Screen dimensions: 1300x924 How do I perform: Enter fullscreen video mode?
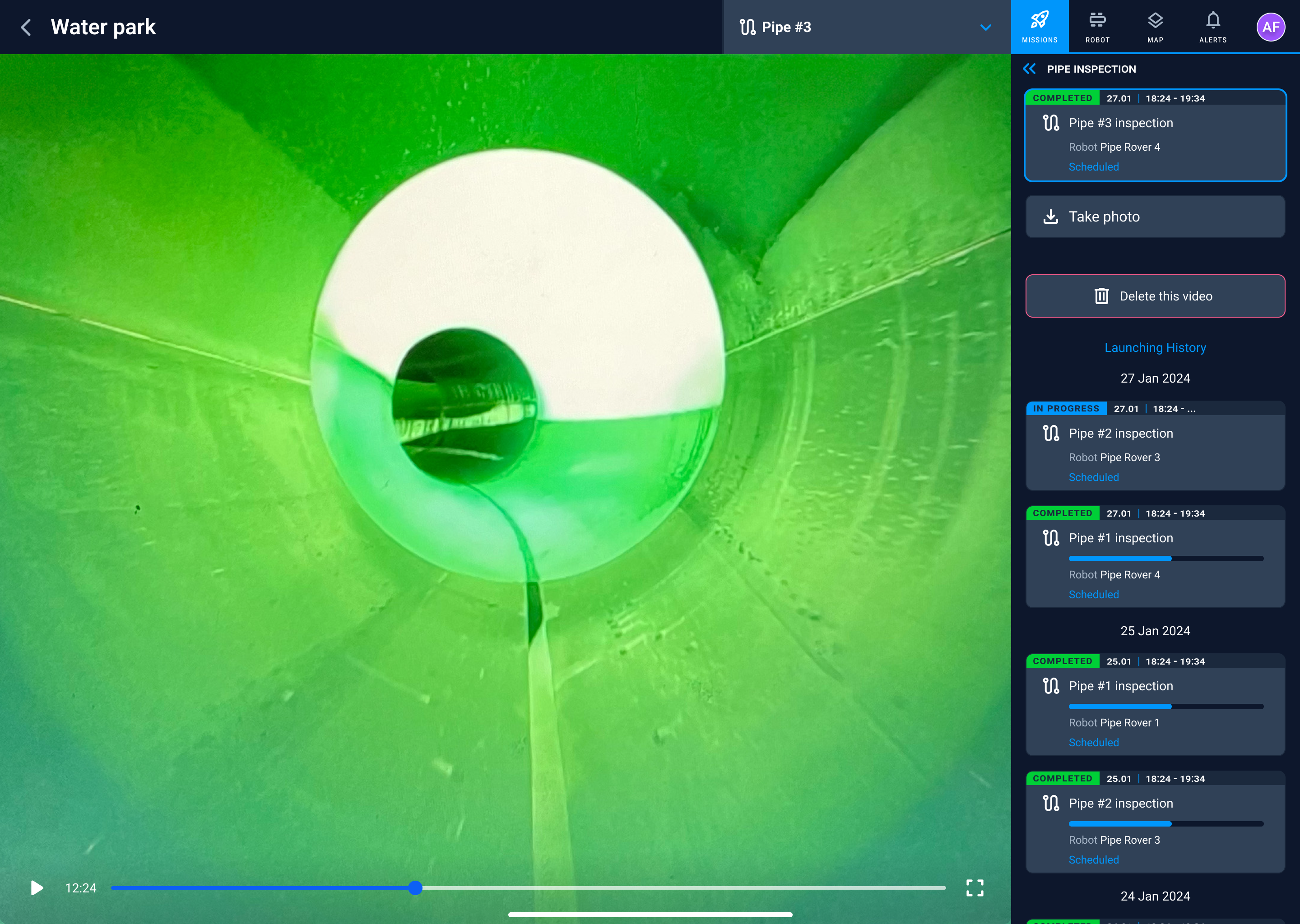pos(975,887)
